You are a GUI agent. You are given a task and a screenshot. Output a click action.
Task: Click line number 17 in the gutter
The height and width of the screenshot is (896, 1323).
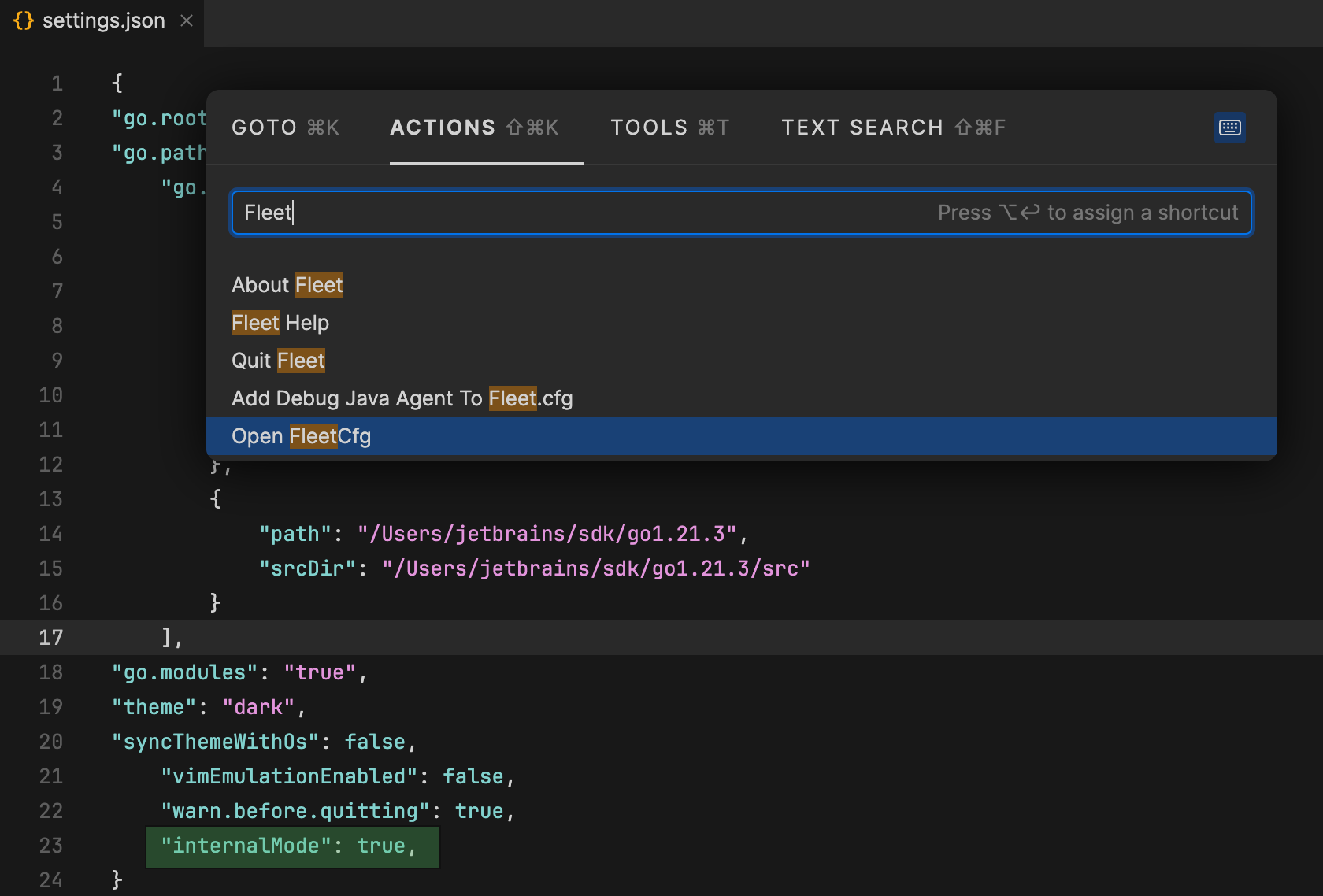(50, 638)
